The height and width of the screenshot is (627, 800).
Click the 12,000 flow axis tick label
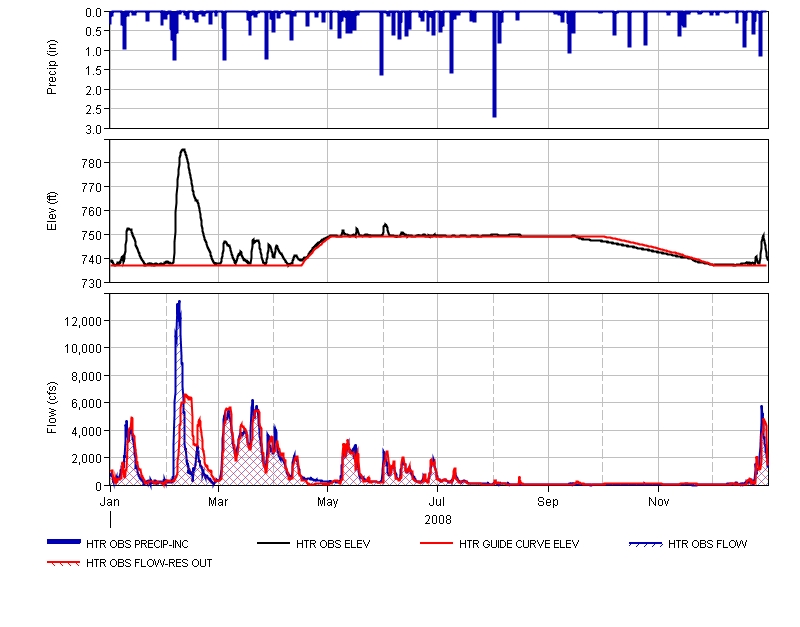83,321
